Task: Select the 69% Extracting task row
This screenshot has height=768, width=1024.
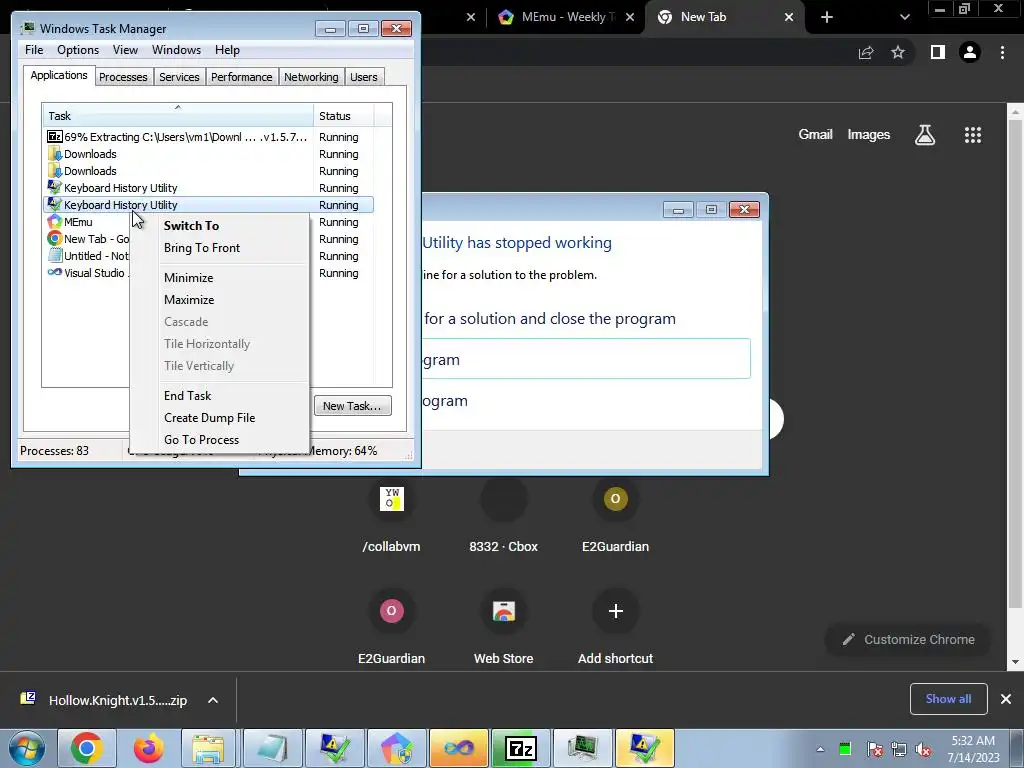Action: pyautogui.click(x=208, y=137)
